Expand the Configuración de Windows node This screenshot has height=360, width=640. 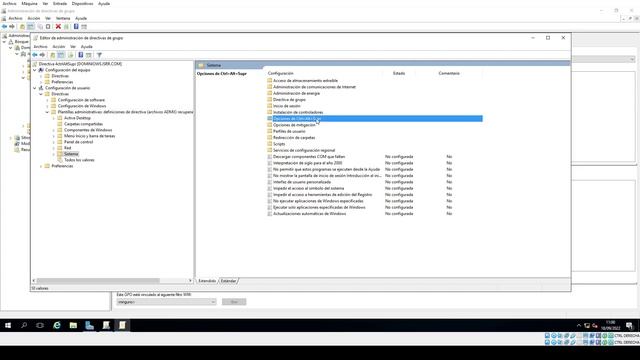tap(47, 106)
